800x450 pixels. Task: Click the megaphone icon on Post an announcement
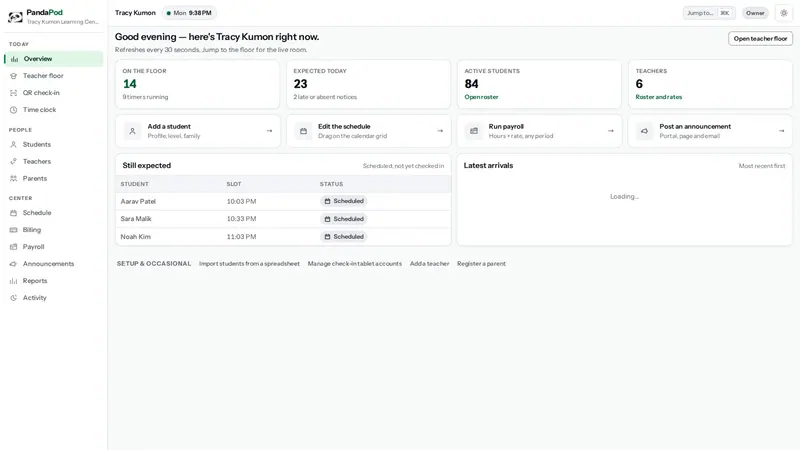pos(644,131)
